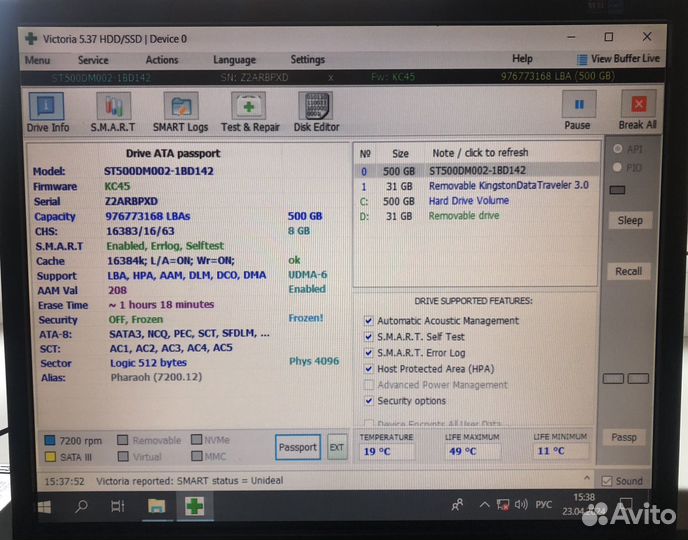The image size is (688, 540).
Task: Open the Drive Info panel
Action: 47,112
